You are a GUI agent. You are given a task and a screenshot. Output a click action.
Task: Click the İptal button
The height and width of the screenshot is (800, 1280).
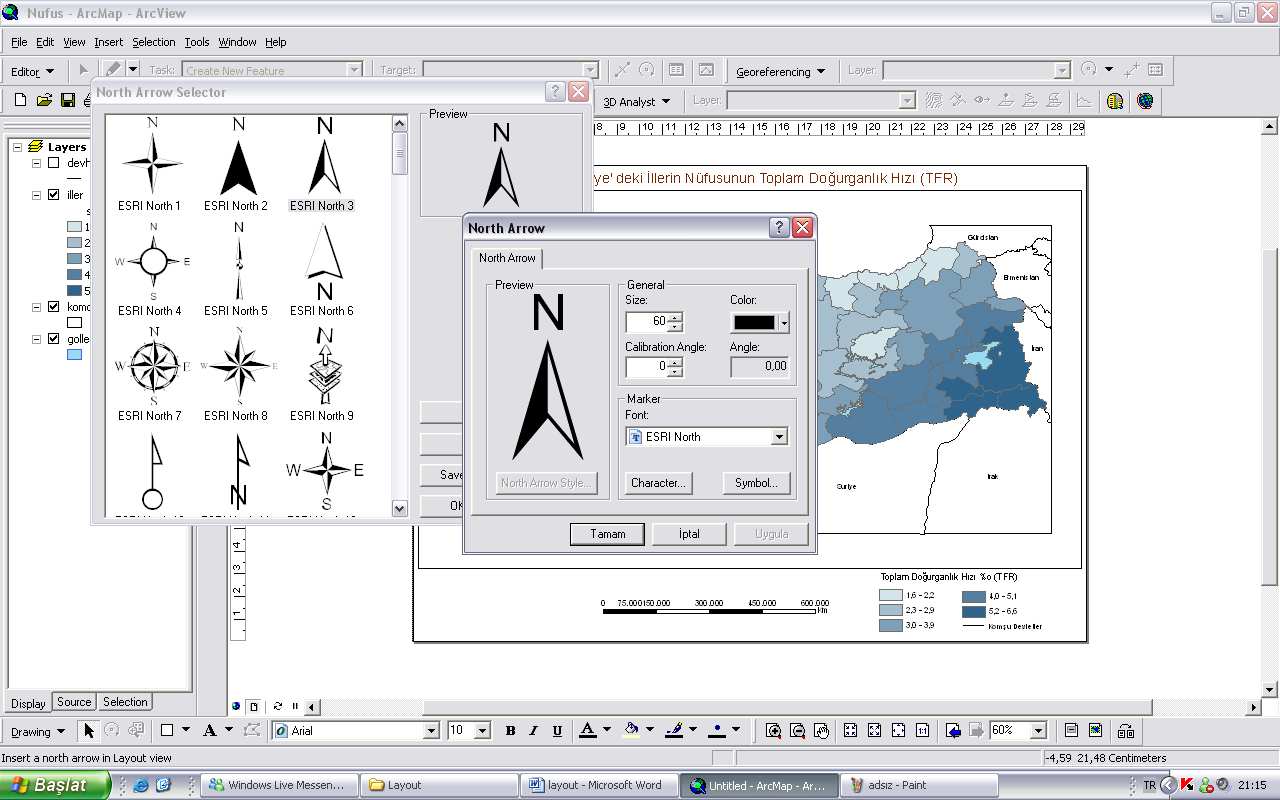click(689, 534)
